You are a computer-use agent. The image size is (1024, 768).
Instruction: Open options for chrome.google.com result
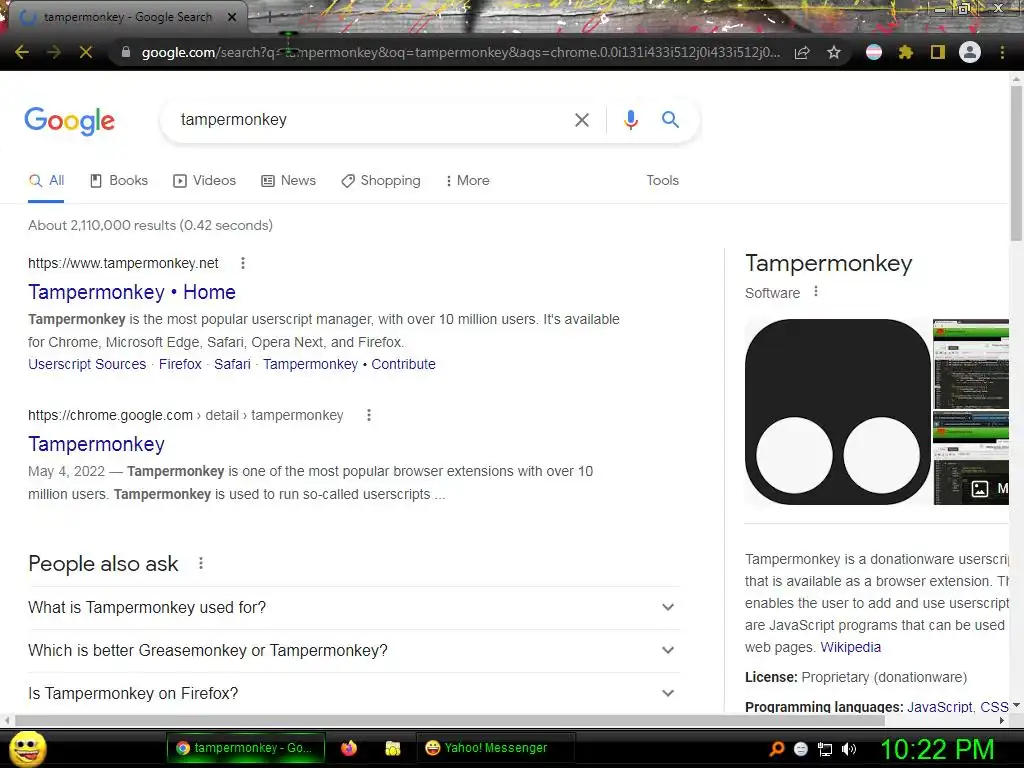point(369,415)
